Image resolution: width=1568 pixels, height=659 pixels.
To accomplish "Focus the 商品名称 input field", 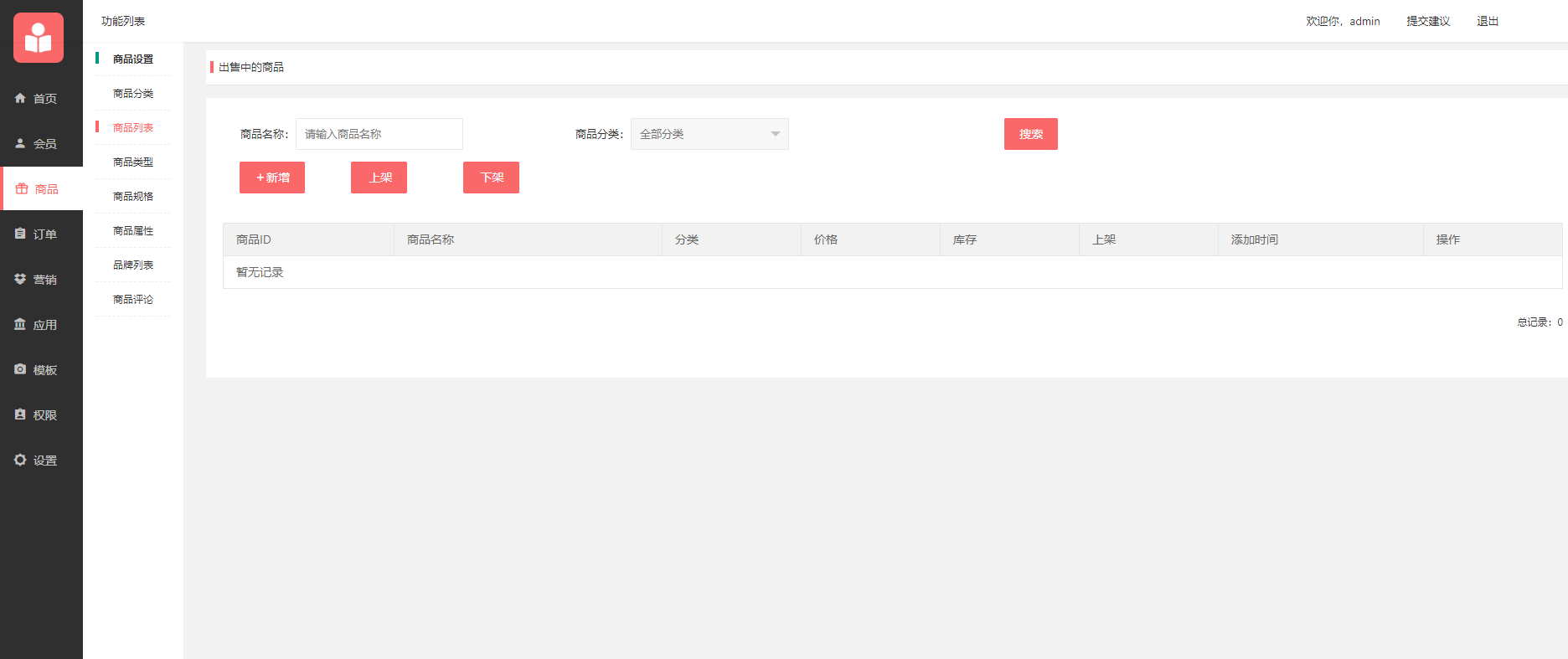I will click(x=379, y=134).
